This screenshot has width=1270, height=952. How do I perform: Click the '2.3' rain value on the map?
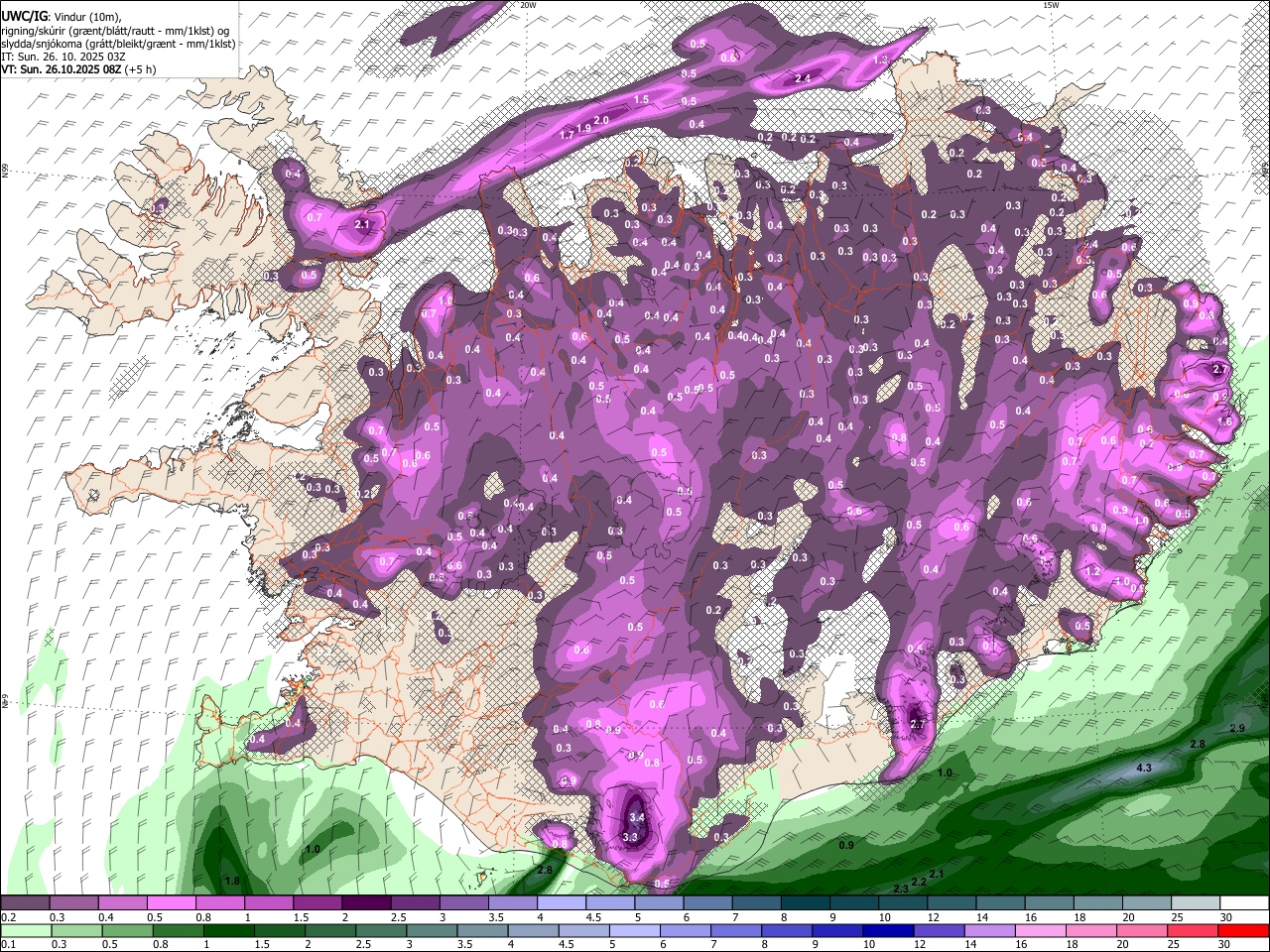901,888
